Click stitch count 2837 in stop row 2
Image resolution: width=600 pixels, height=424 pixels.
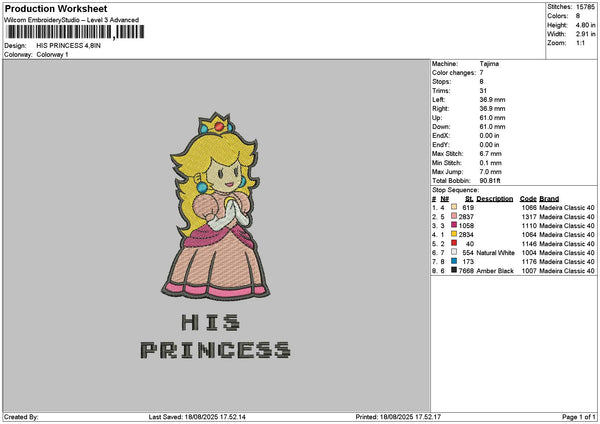tap(466, 217)
